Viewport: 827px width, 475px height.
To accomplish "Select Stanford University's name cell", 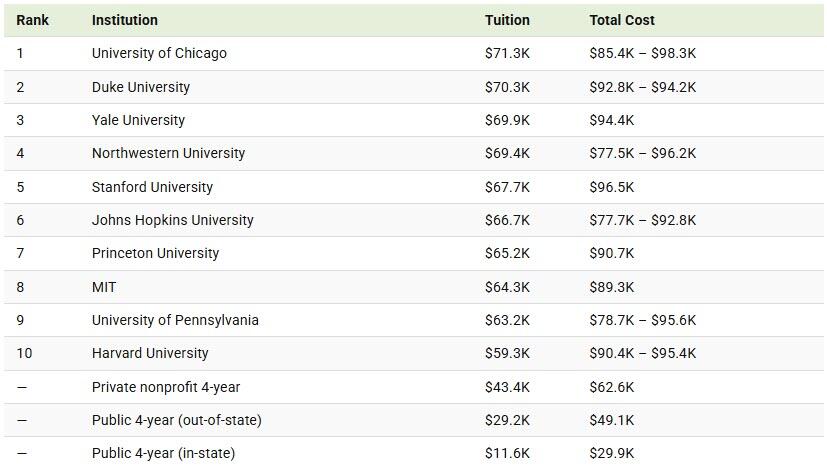I will click(x=152, y=187).
